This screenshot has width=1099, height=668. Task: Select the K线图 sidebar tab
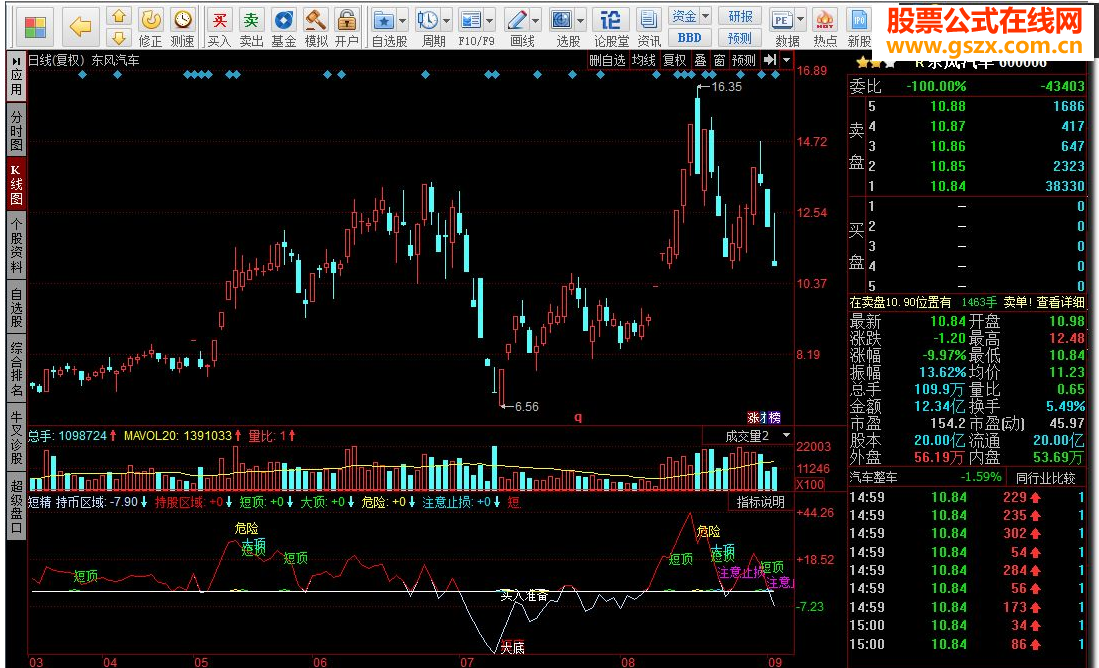[x=16, y=185]
